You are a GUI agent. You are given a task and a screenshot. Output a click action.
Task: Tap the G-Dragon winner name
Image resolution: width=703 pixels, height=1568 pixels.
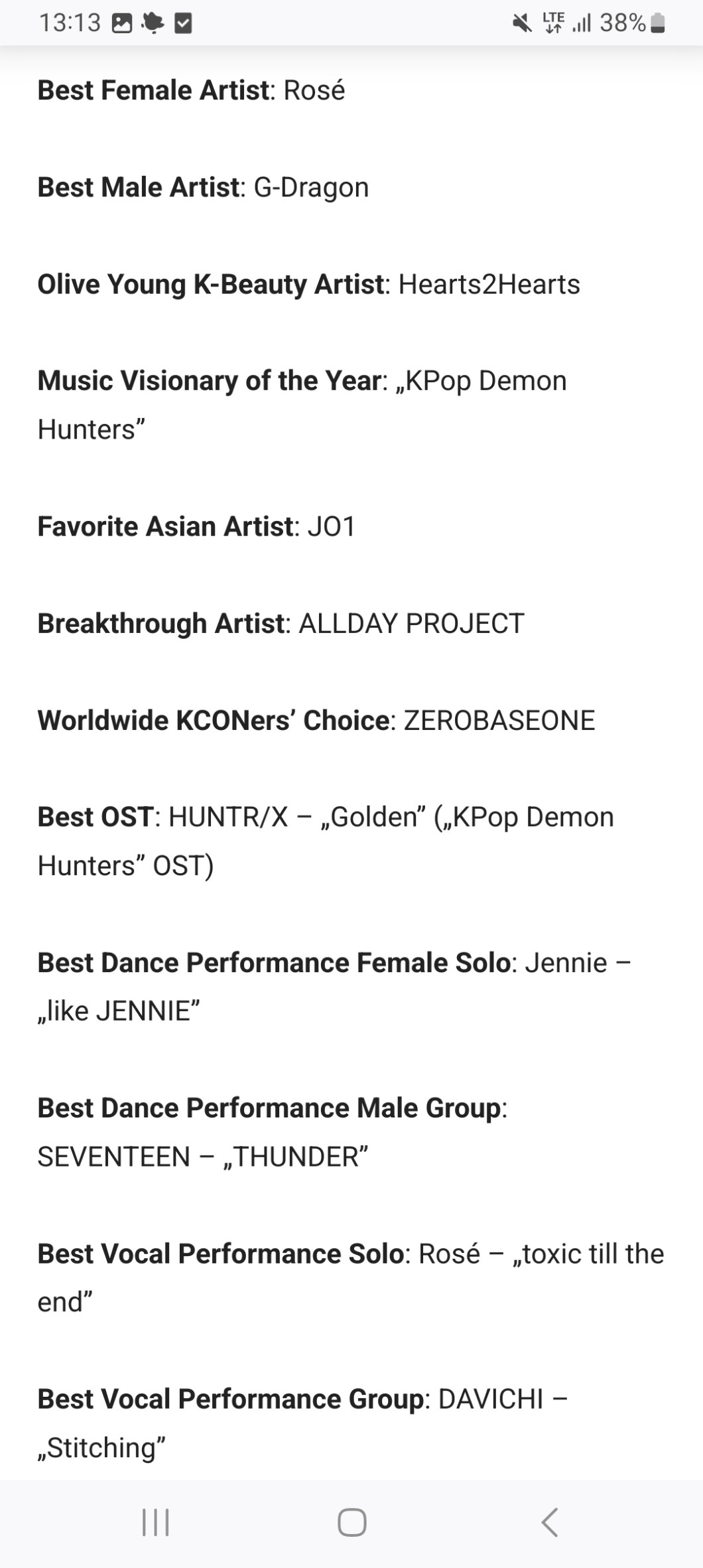[x=311, y=187]
